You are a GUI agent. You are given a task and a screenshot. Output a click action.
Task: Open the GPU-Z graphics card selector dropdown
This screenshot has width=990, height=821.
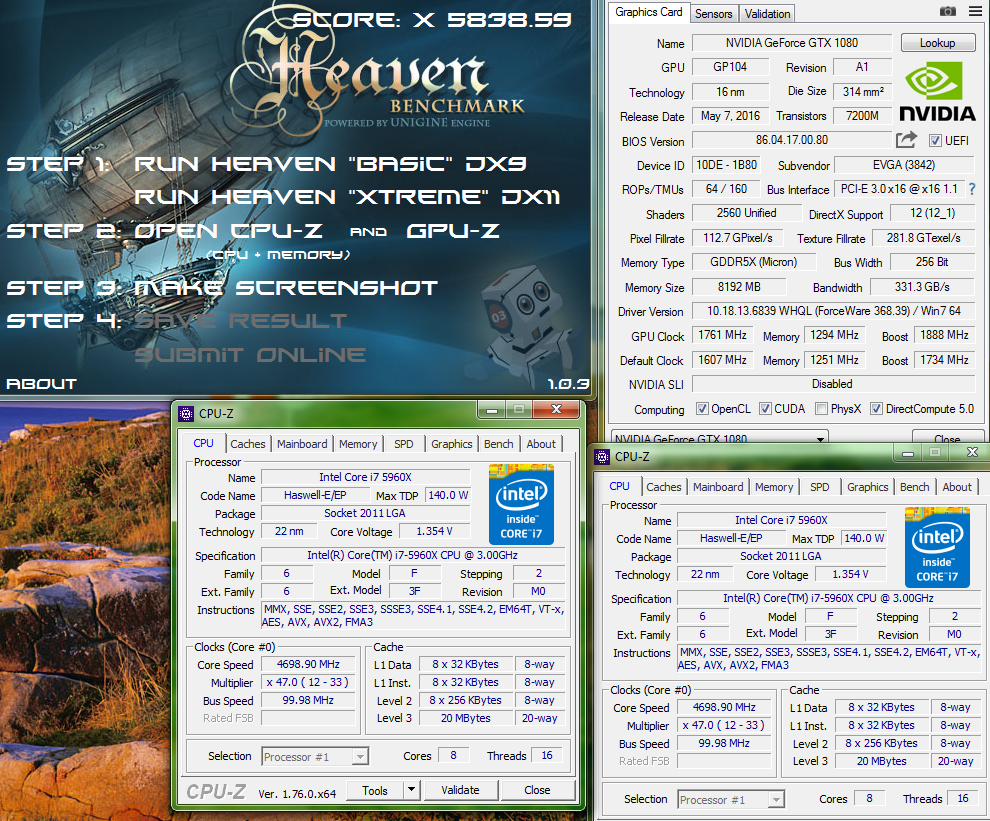pyautogui.click(x=720, y=438)
